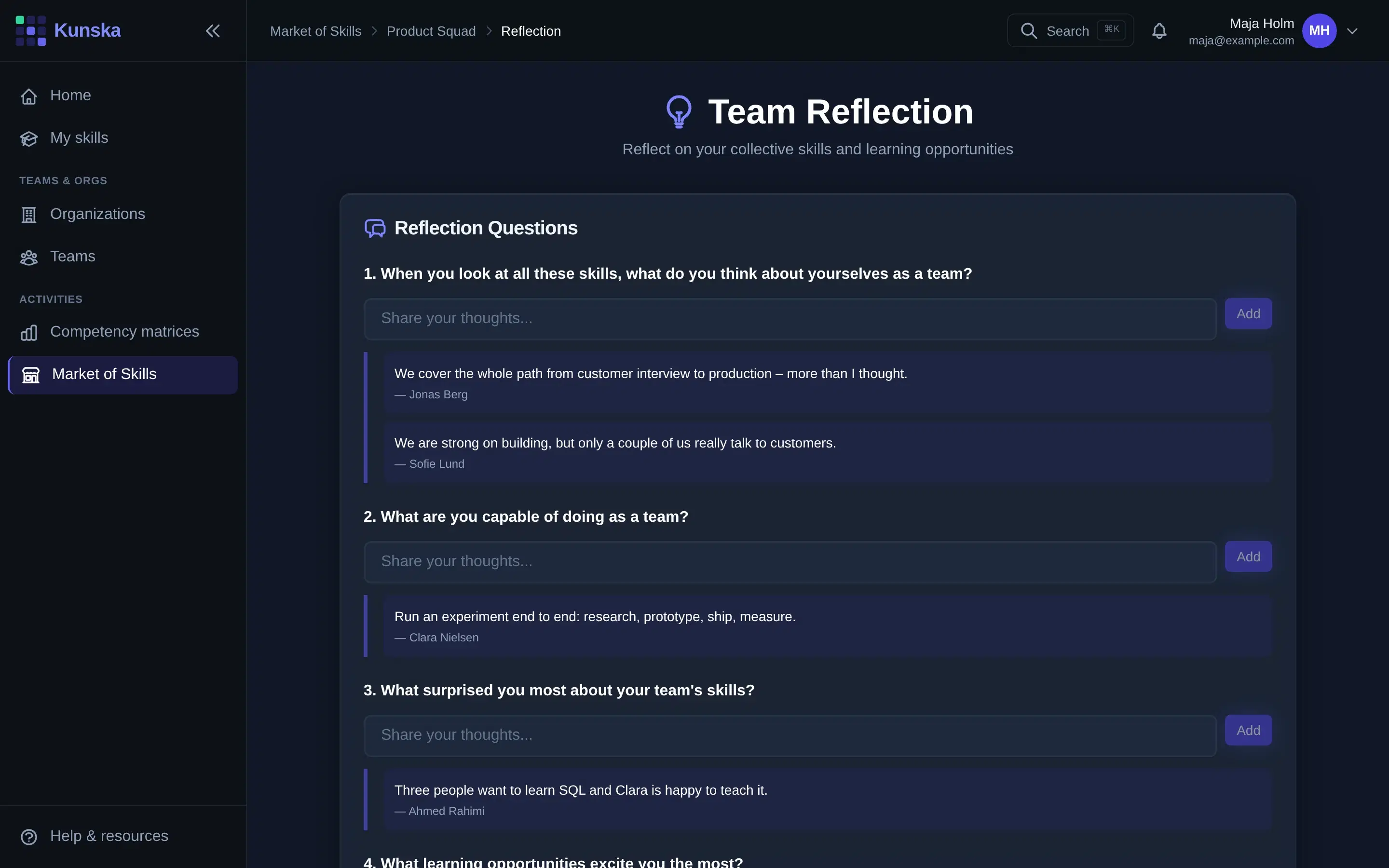Viewport: 1389px width, 868px height.
Task: Click Sofie Lund's comment about customers
Action: tap(828, 452)
